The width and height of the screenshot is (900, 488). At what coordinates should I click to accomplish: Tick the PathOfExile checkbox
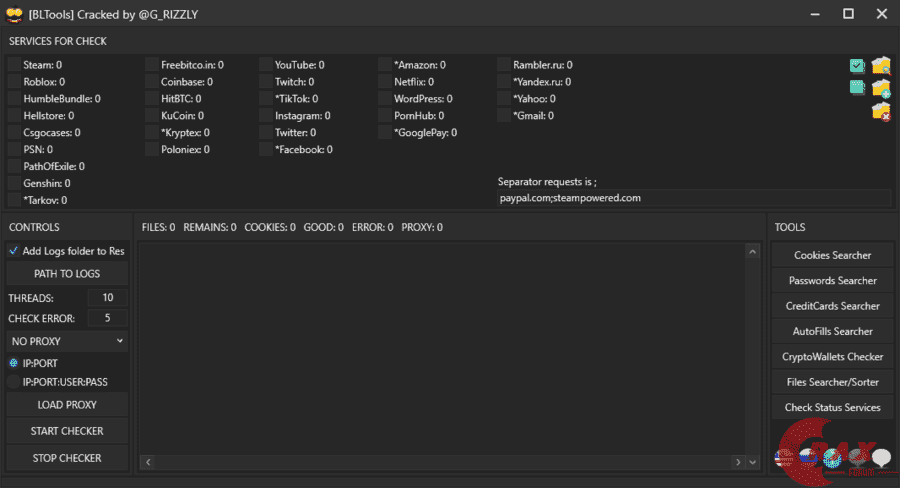(14, 166)
